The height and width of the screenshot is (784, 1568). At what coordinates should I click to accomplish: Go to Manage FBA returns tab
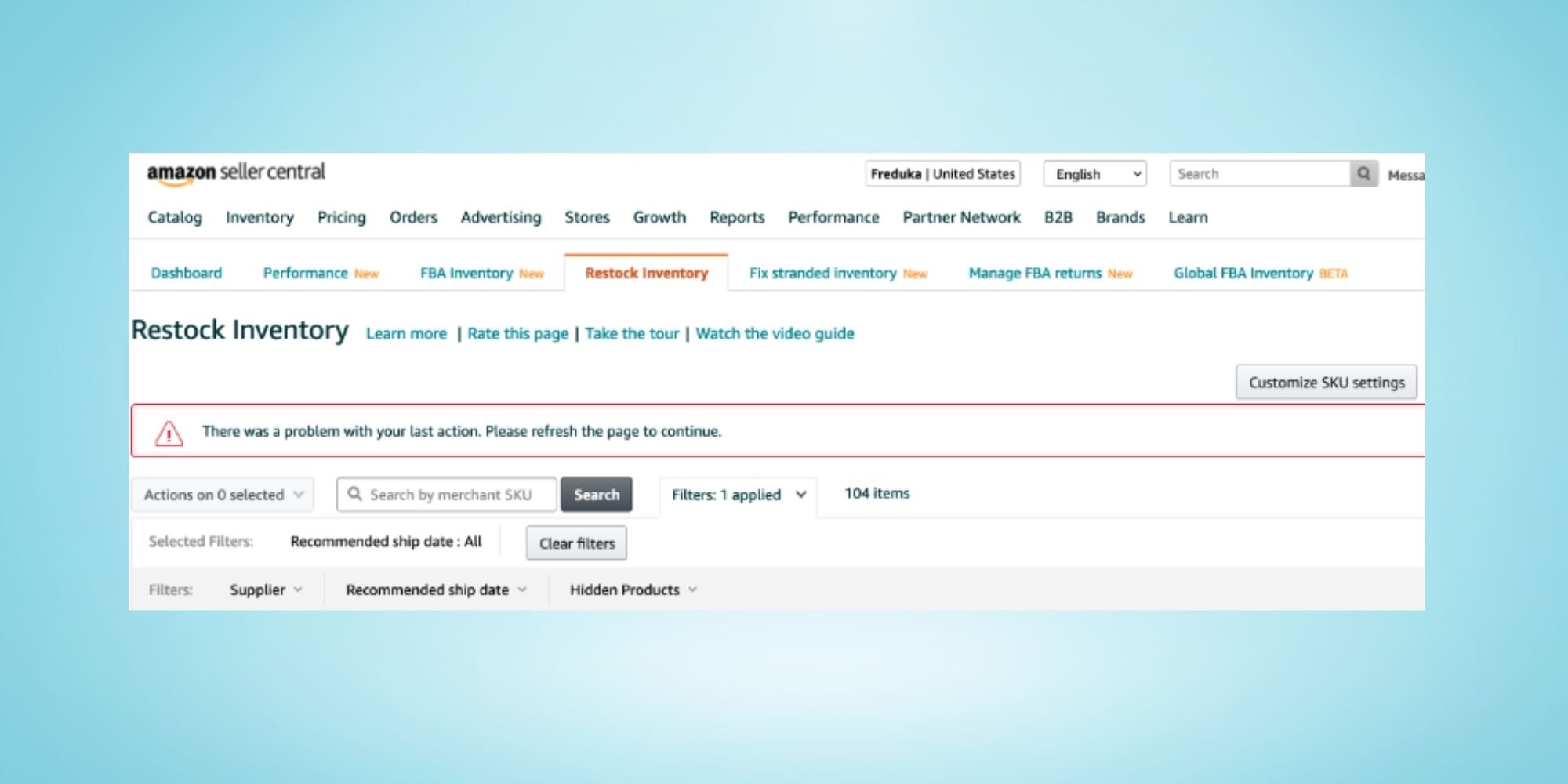1035,273
